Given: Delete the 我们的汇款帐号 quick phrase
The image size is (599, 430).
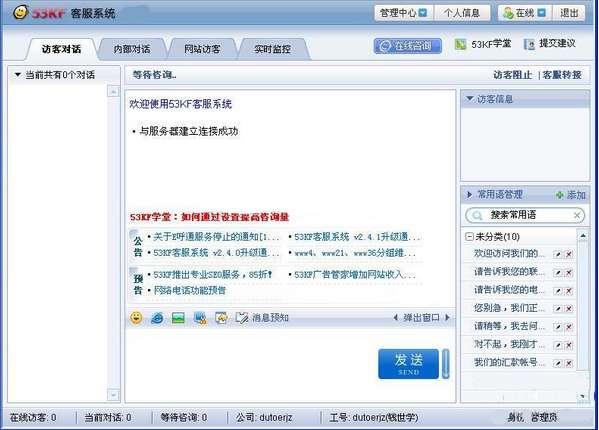Looking at the screenshot, I should pos(569,363).
